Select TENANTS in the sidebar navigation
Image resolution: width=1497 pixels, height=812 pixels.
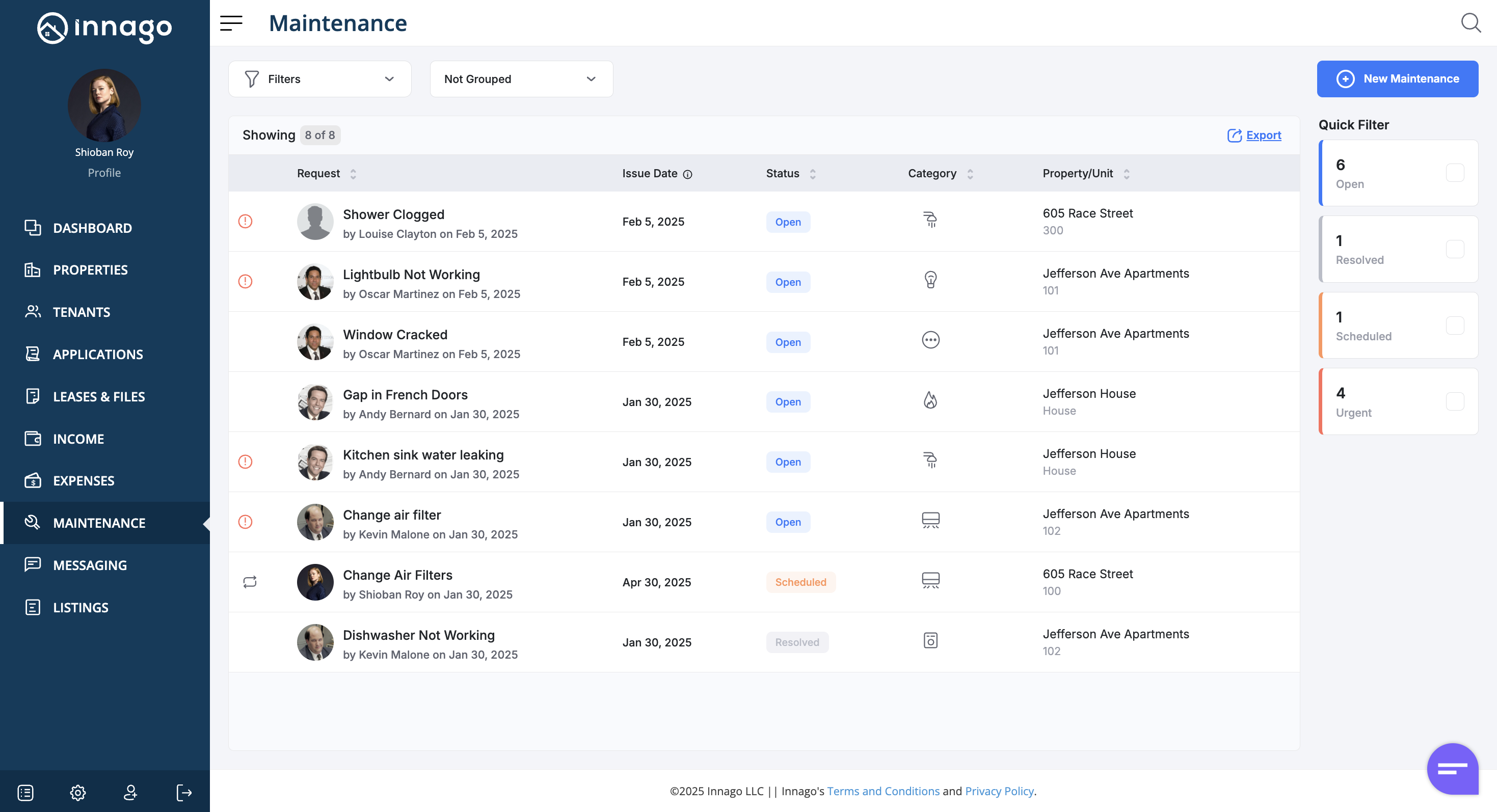(x=82, y=312)
